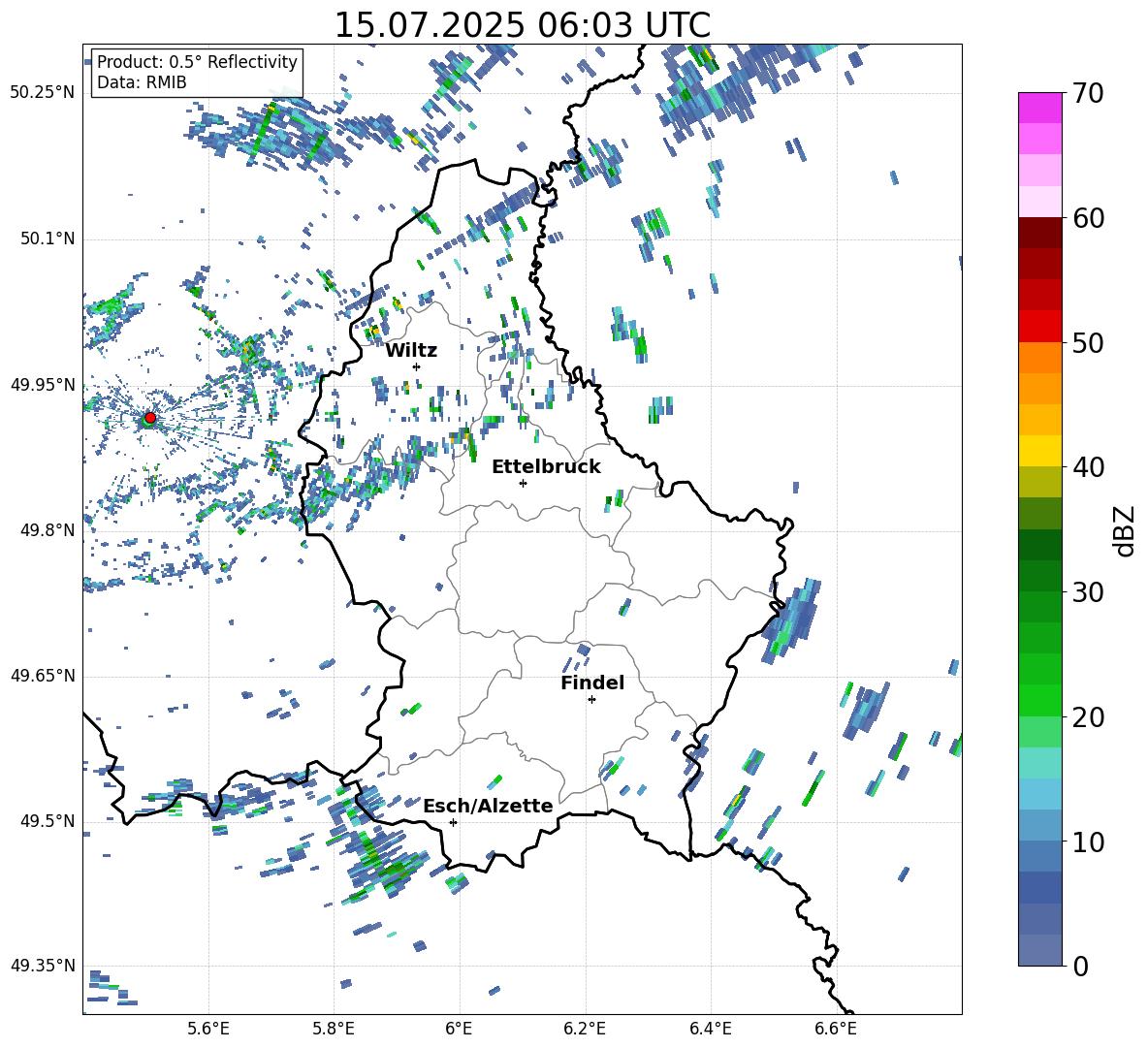Click the dBZ colorbar axis label
The width and height of the screenshot is (1148, 1048).
pos(1126,530)
